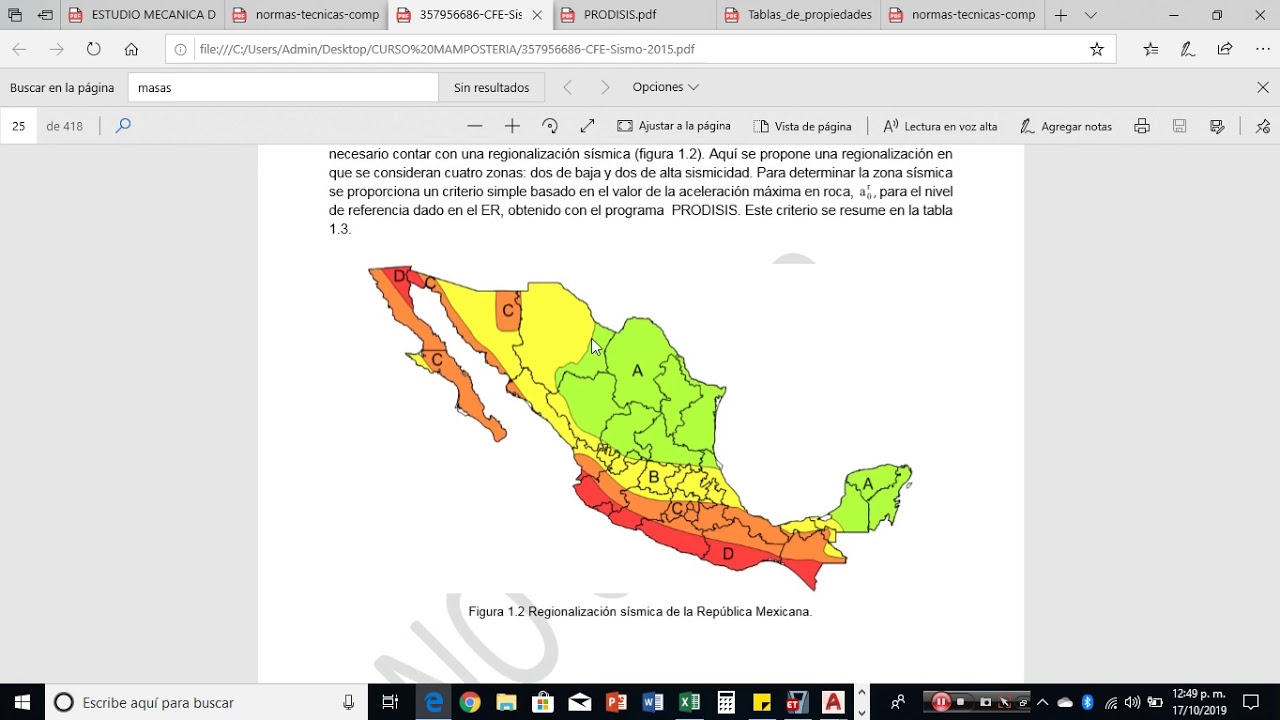Image resolution: width=1280 pixels, height=720 pixels.
Task: Go back to previous page
Action: (x=19, y=49)
